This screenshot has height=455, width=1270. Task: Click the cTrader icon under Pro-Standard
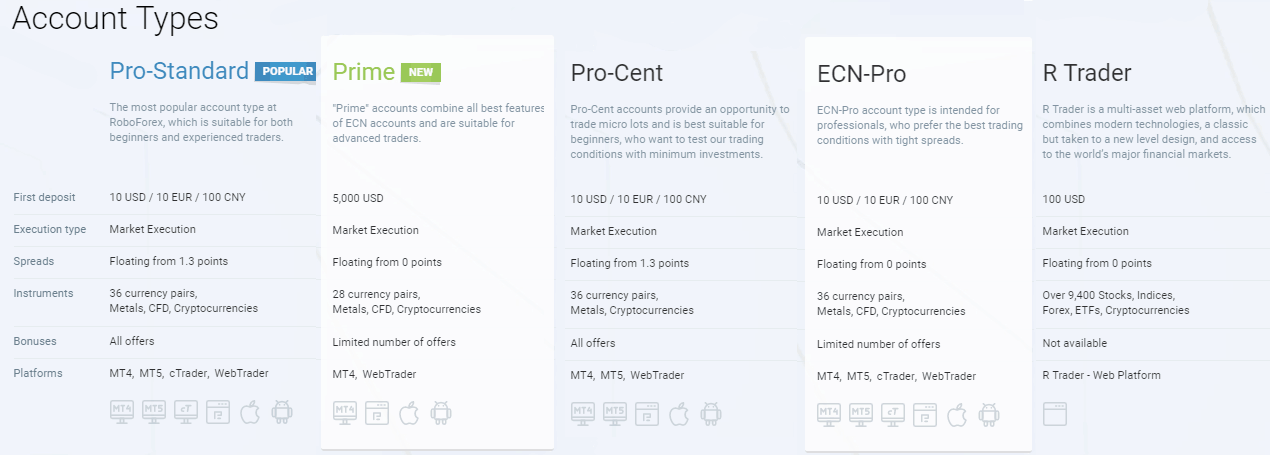[186, 412]
